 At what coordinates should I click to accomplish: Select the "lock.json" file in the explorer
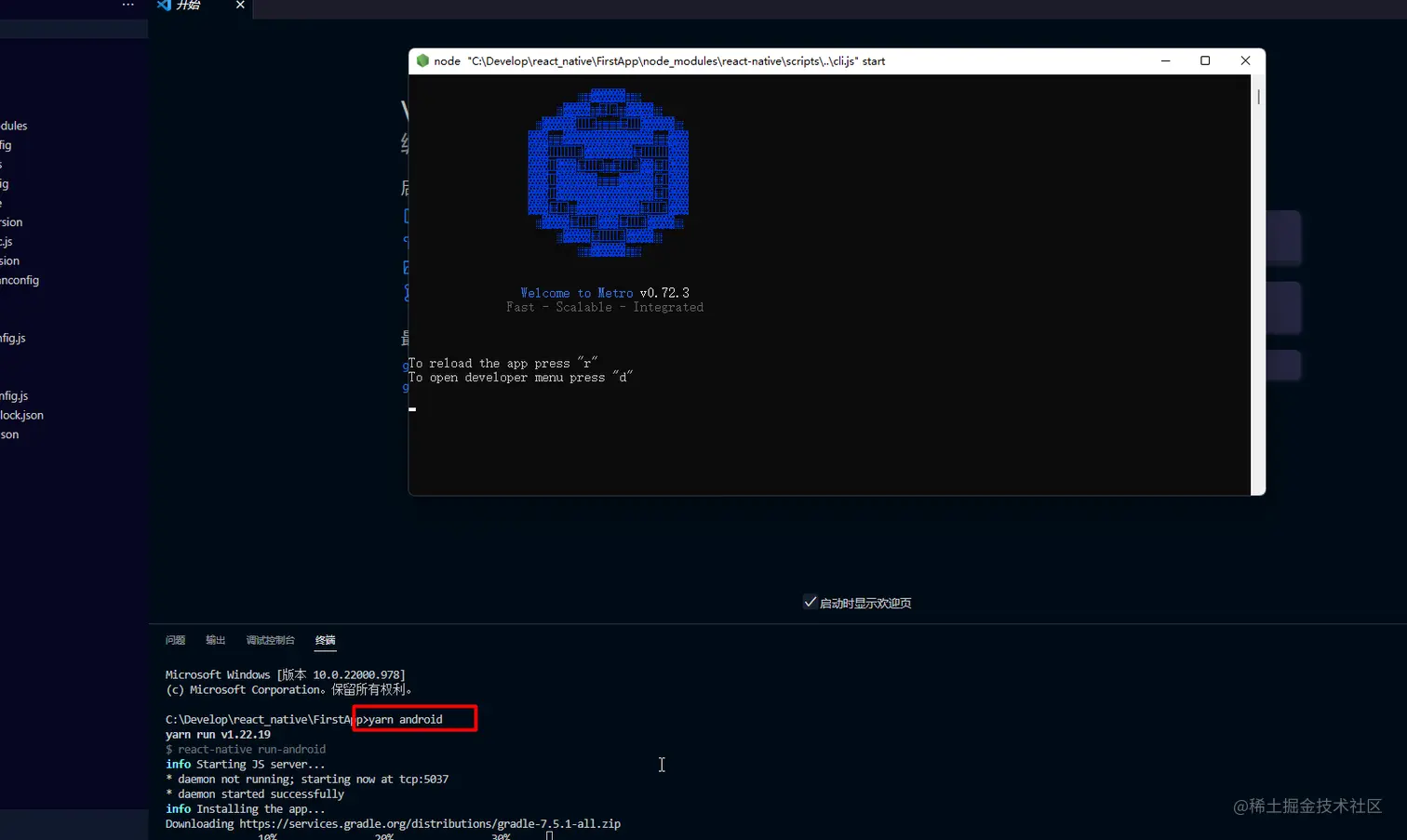[x=21, y=415]
